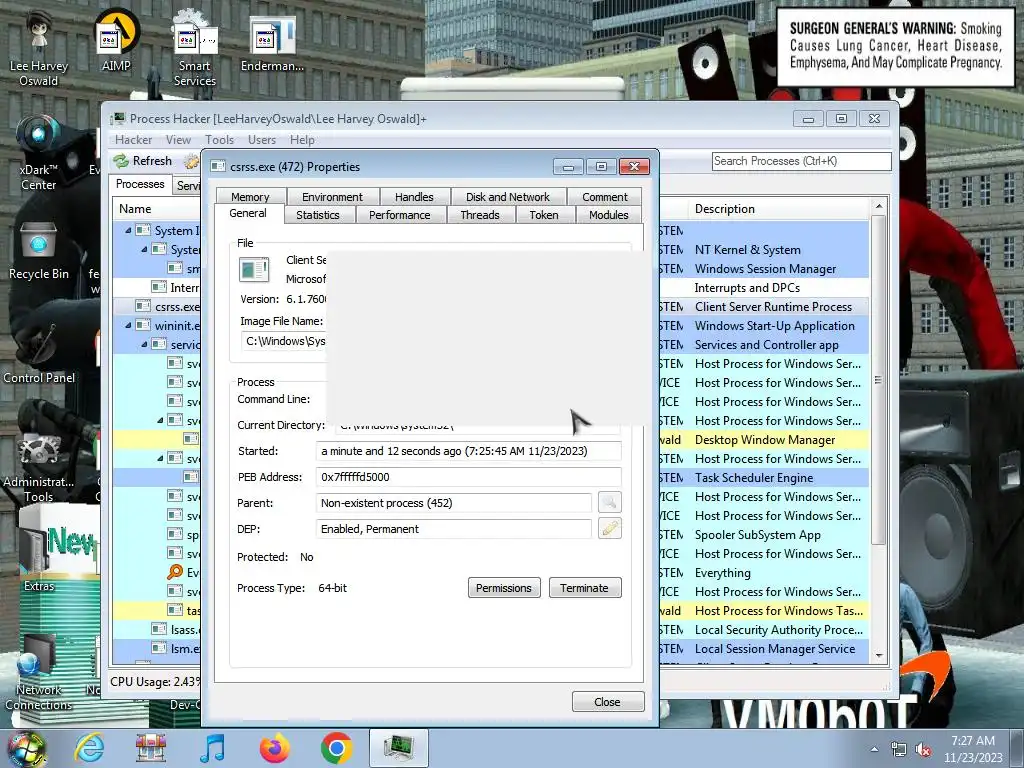Viewport: 1024px width, 768px height.
Task: Open the Enderman desktop shortcut
Action: click(x=272, y=42)
